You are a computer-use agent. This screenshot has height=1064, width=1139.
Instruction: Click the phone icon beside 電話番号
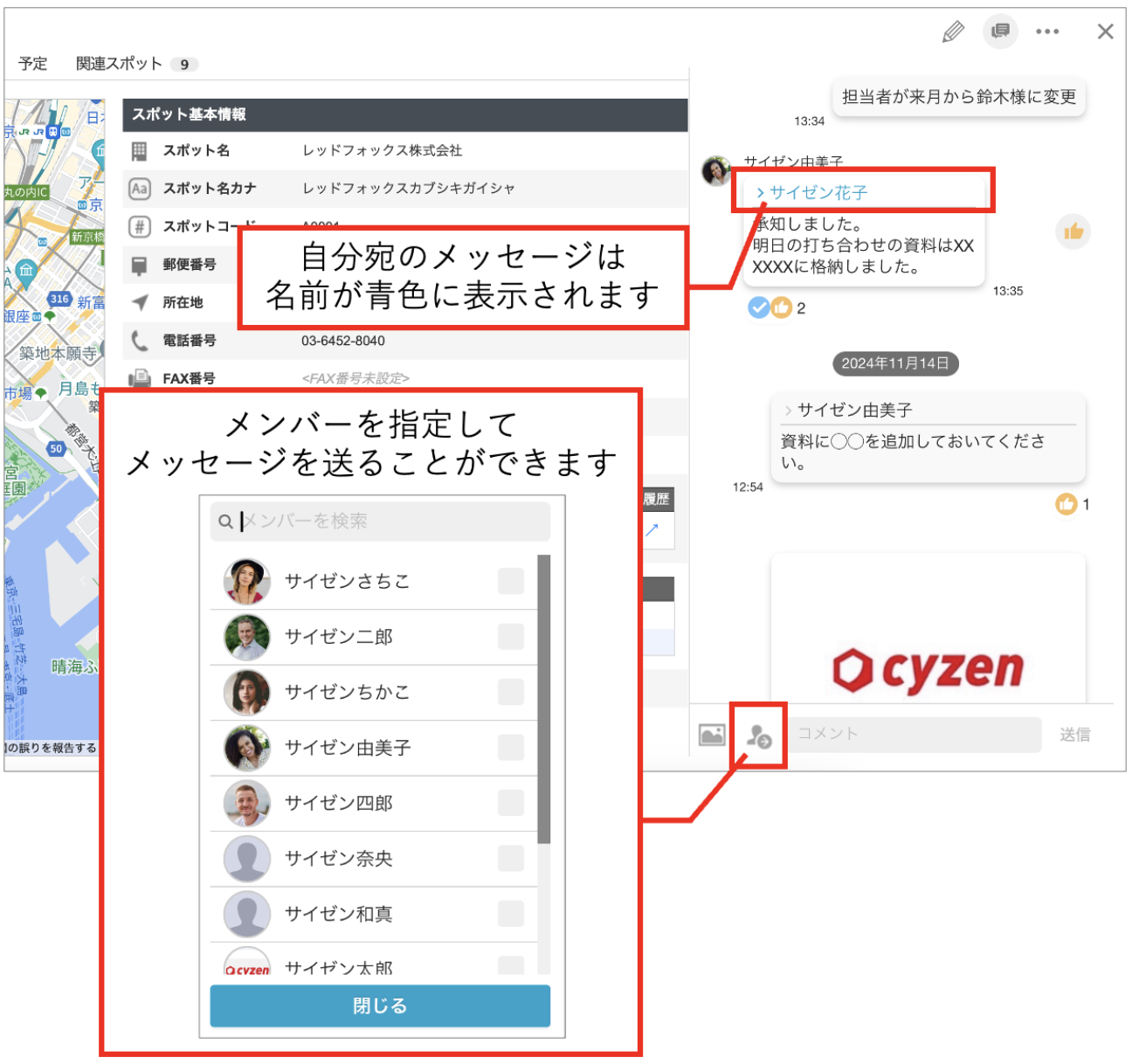pos(140,341)
